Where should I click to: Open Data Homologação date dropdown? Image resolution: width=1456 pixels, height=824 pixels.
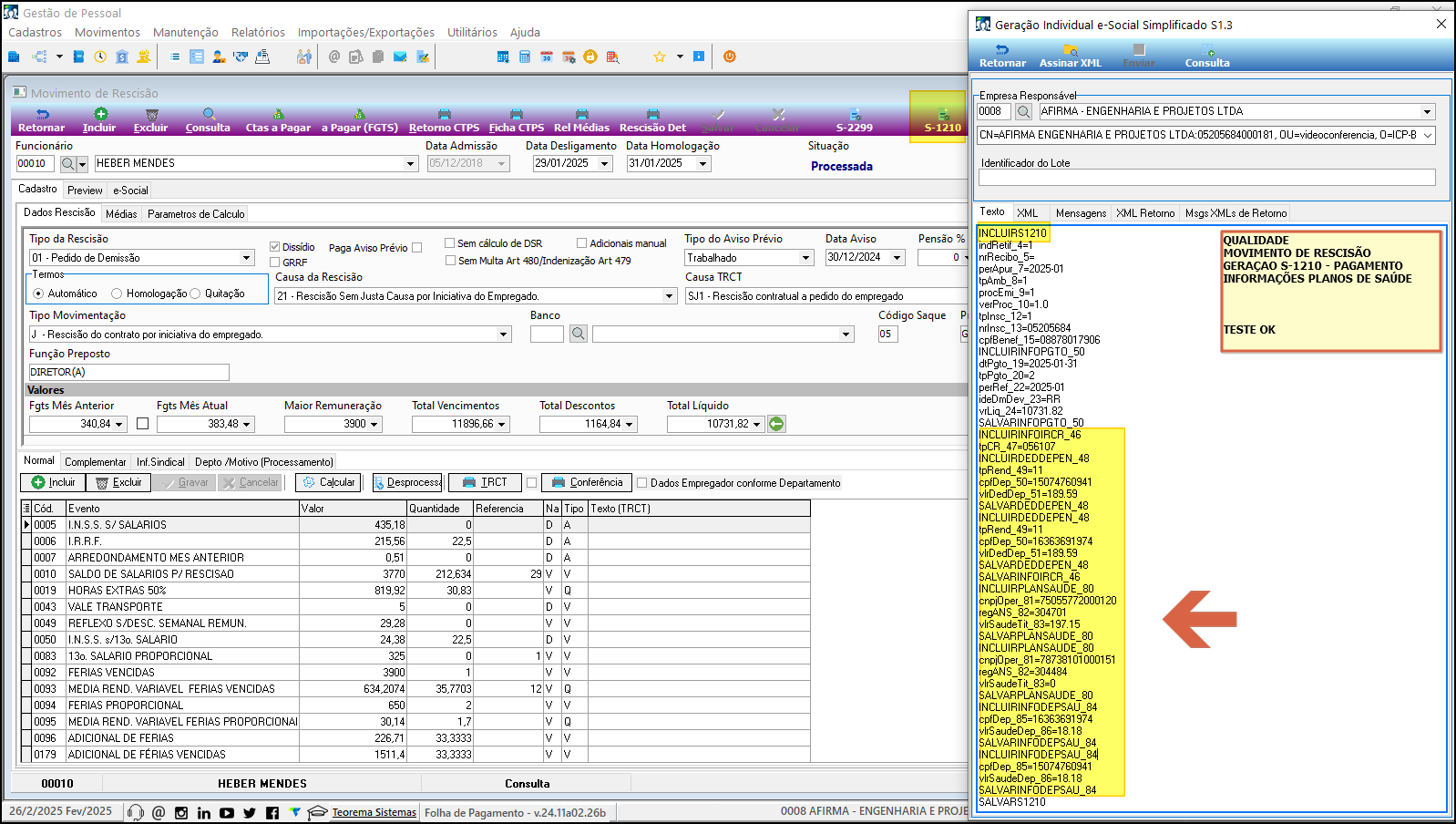pyautogui.click(x=702, y=164)
